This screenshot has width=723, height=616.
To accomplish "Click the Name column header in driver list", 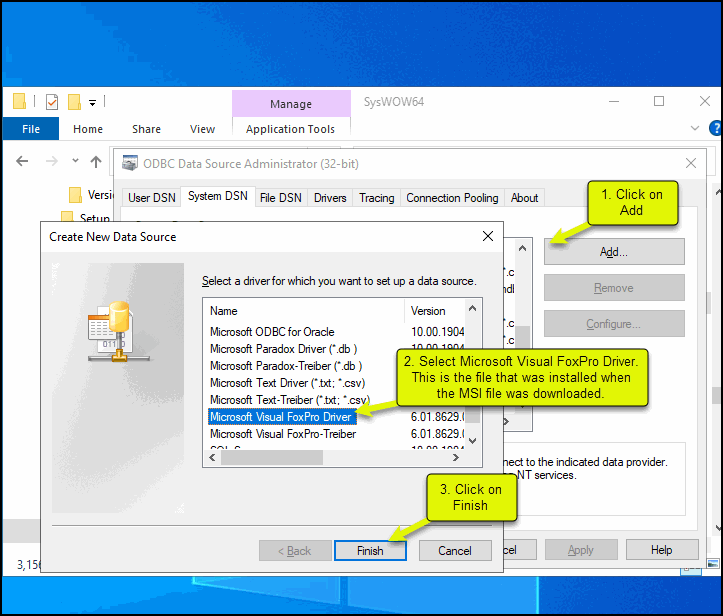I will pos(304,311).
